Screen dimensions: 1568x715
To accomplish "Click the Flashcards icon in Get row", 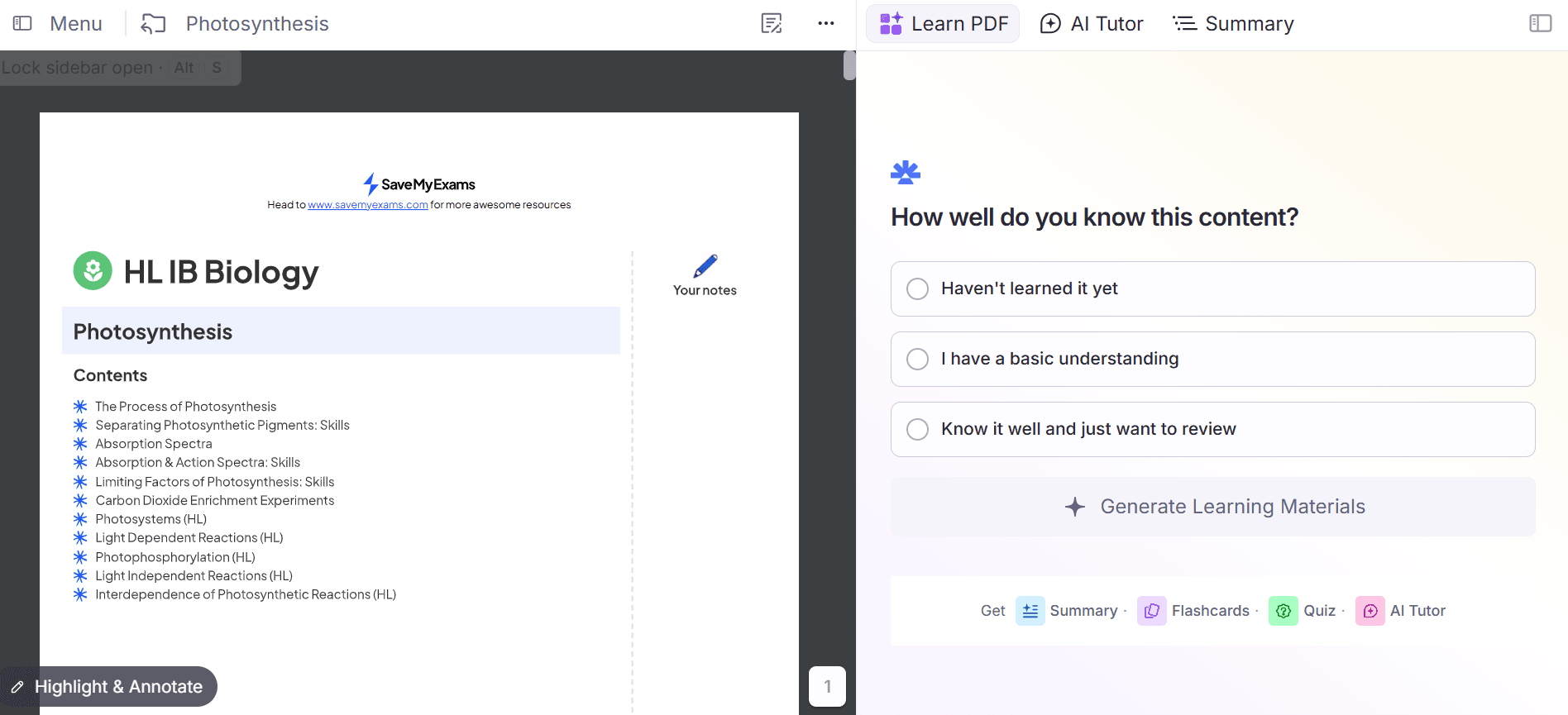I will coord(1151,611).
